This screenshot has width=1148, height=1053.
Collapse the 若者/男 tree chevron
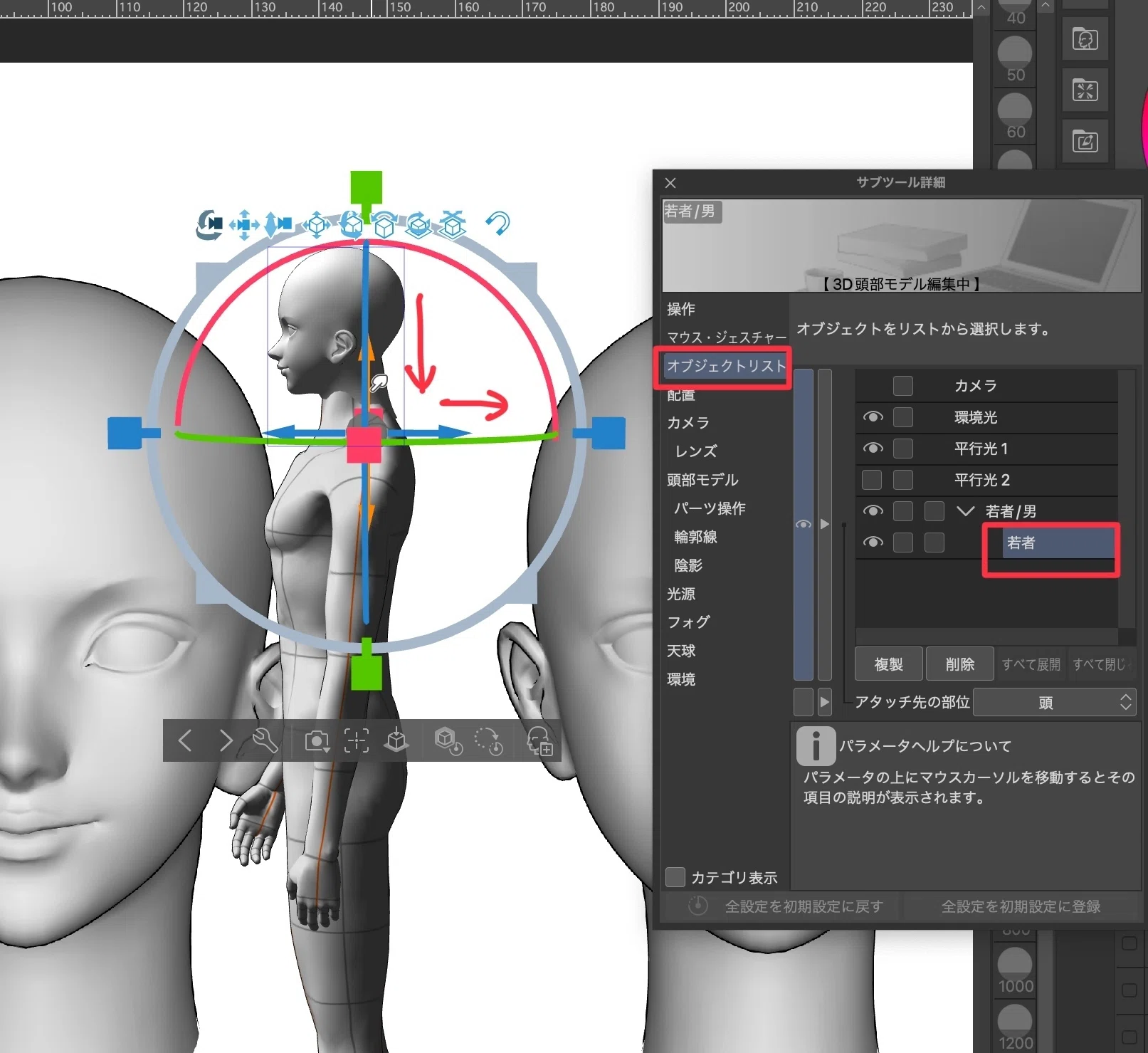pyautogui.click(x=965, y=511)
